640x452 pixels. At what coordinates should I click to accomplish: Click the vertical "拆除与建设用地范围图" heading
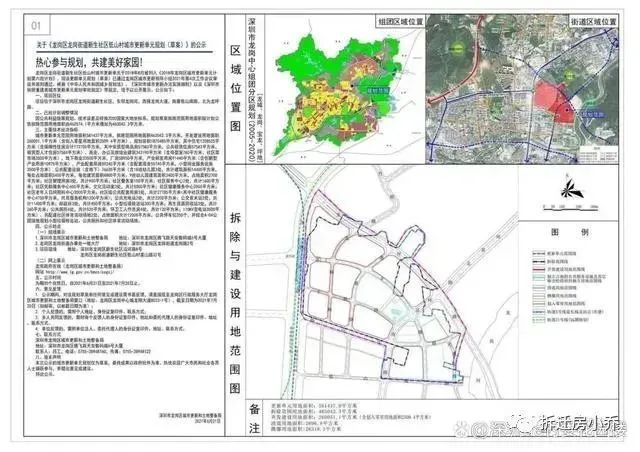click(x=235, y=303)
